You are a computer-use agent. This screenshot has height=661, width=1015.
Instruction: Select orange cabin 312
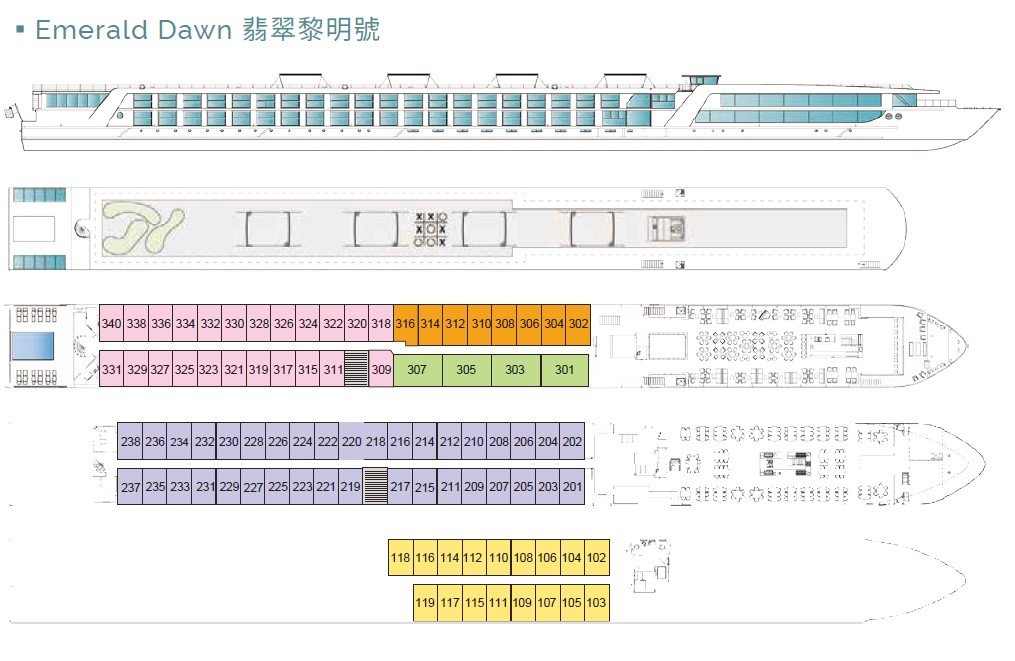455,323
